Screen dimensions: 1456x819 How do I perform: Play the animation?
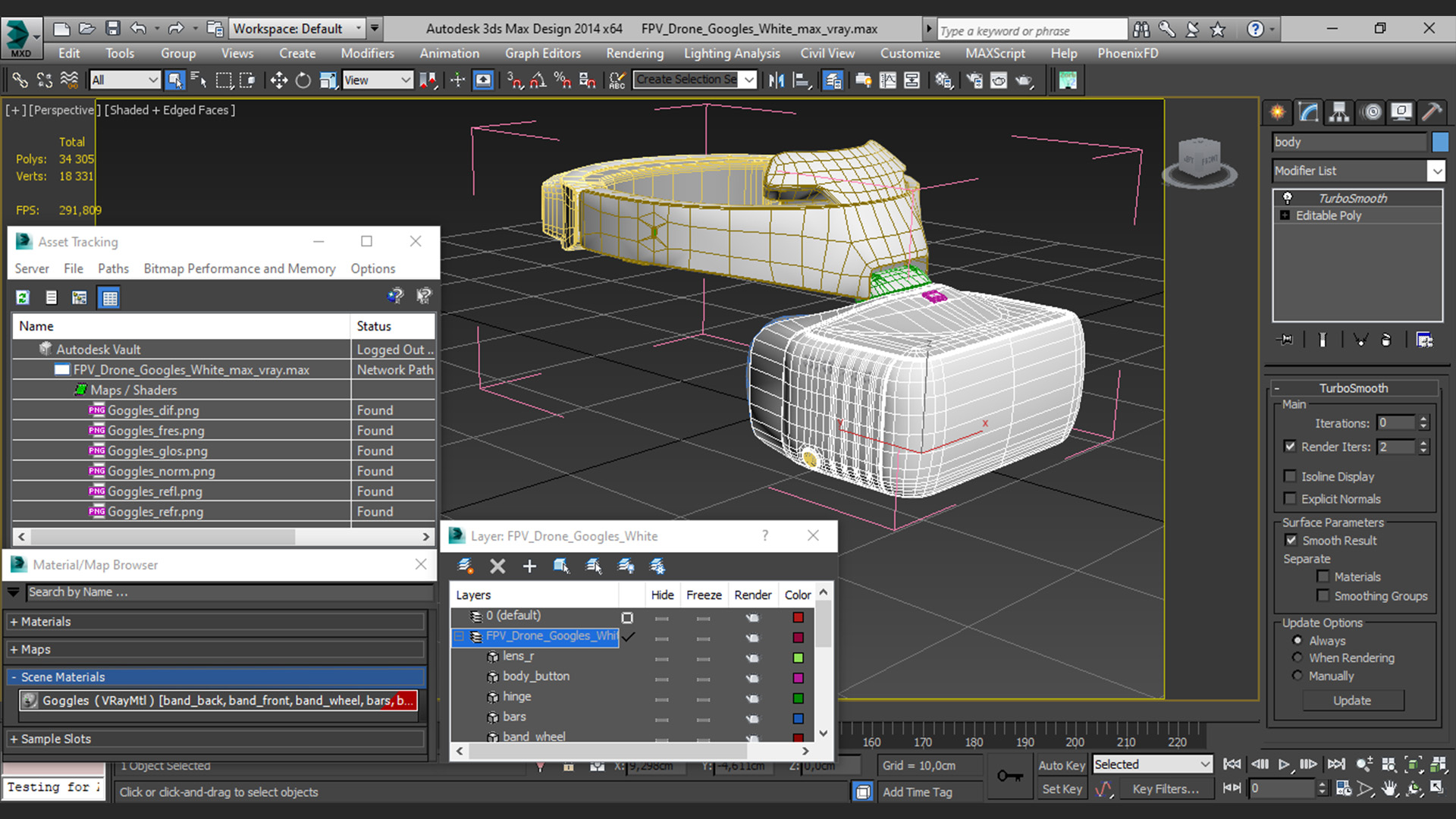(x=1283, y=764)
